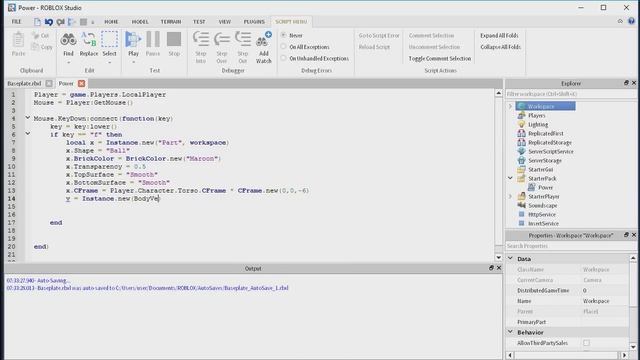Toggle the AllowThirdPartySales checkbox

coord(587,343)
